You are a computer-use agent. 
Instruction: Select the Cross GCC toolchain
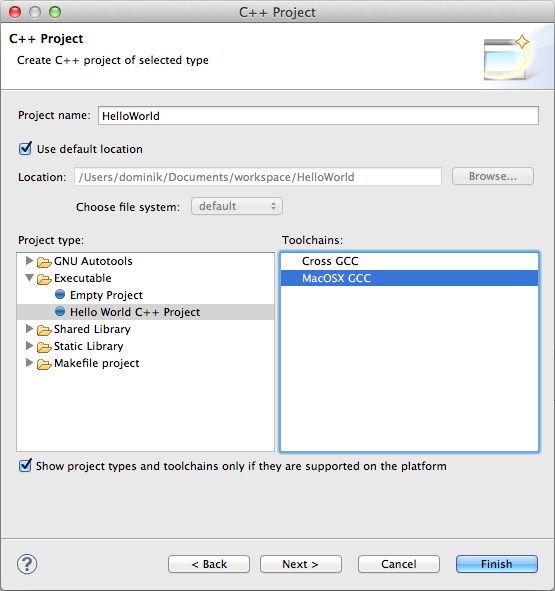[x=409, y=261]
